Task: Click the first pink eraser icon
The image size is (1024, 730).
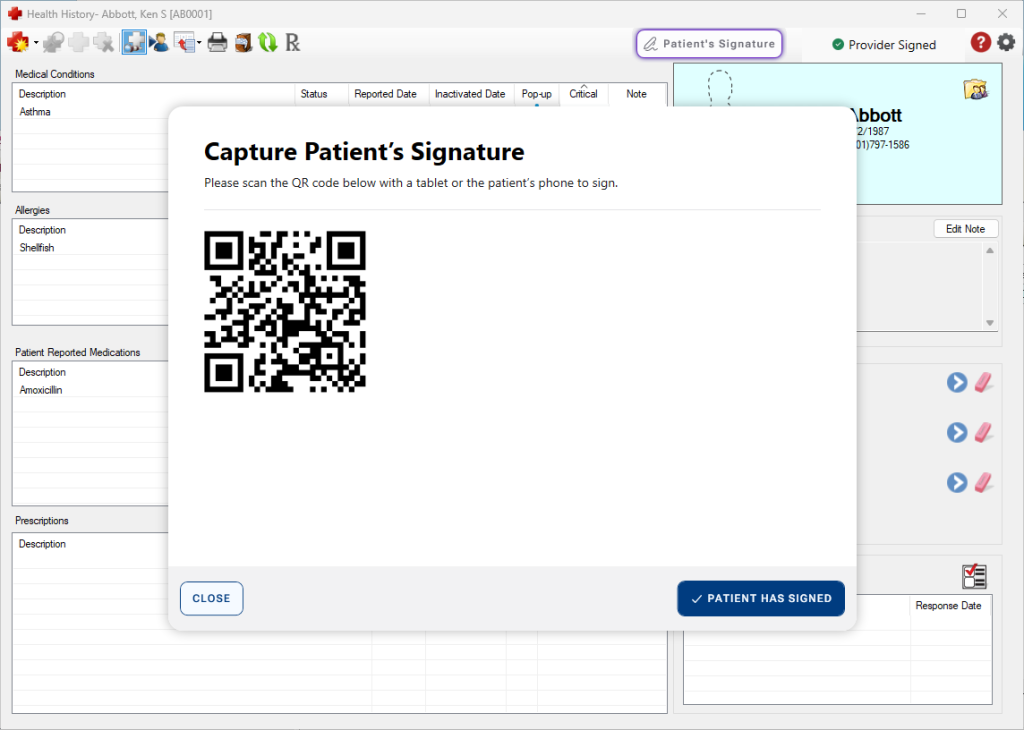Action: click(x=985, y=382)
